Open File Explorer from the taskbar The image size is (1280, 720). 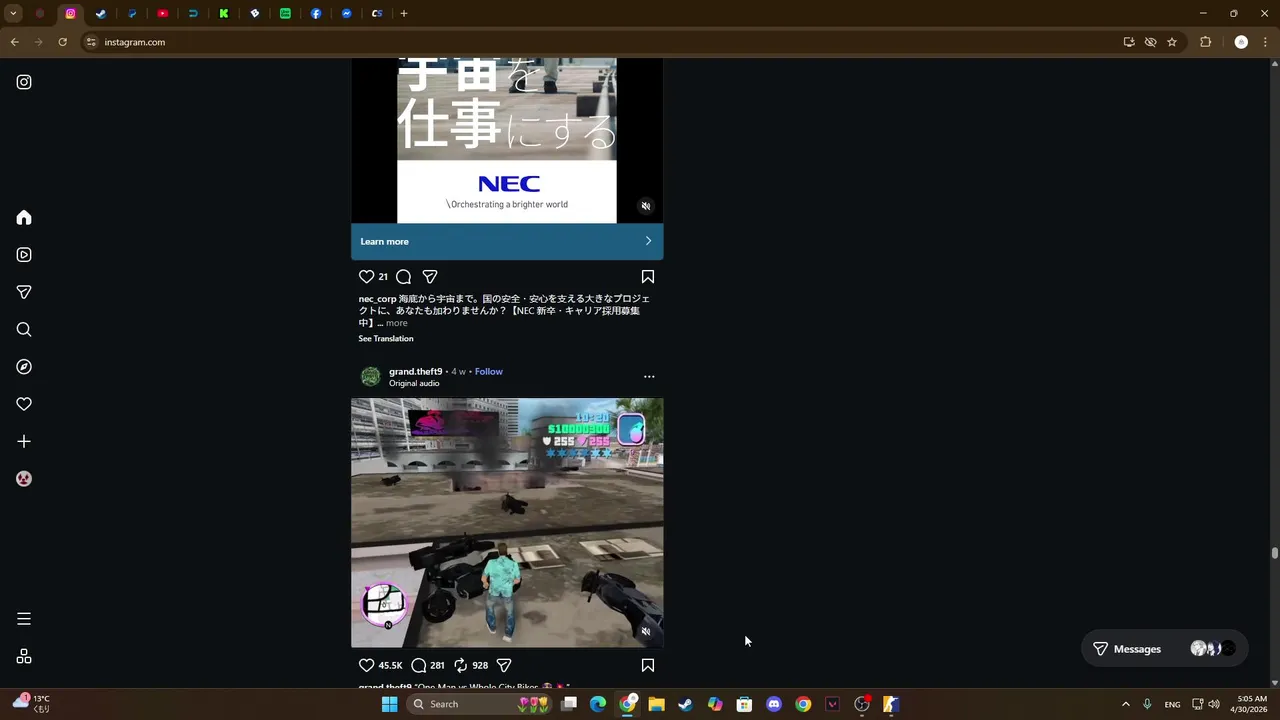pos(656,704)
